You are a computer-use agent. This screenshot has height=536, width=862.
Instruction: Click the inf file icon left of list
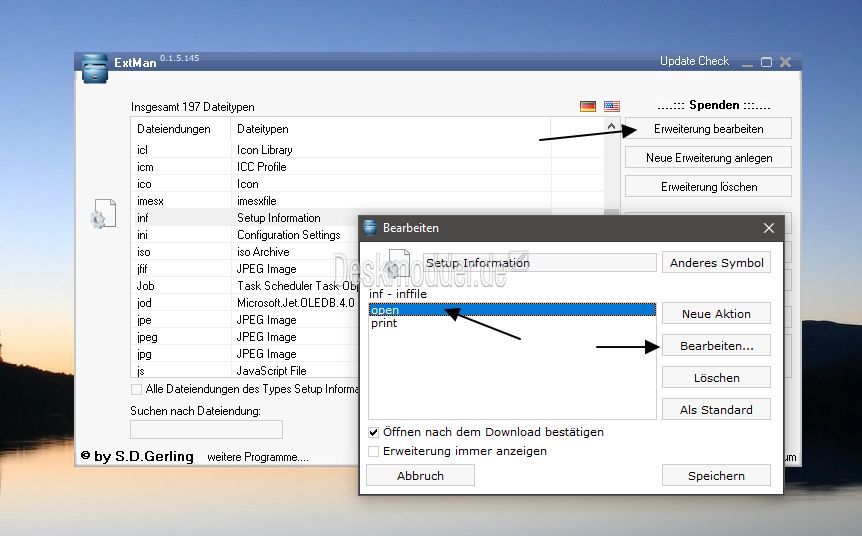[x=103, y=213]
